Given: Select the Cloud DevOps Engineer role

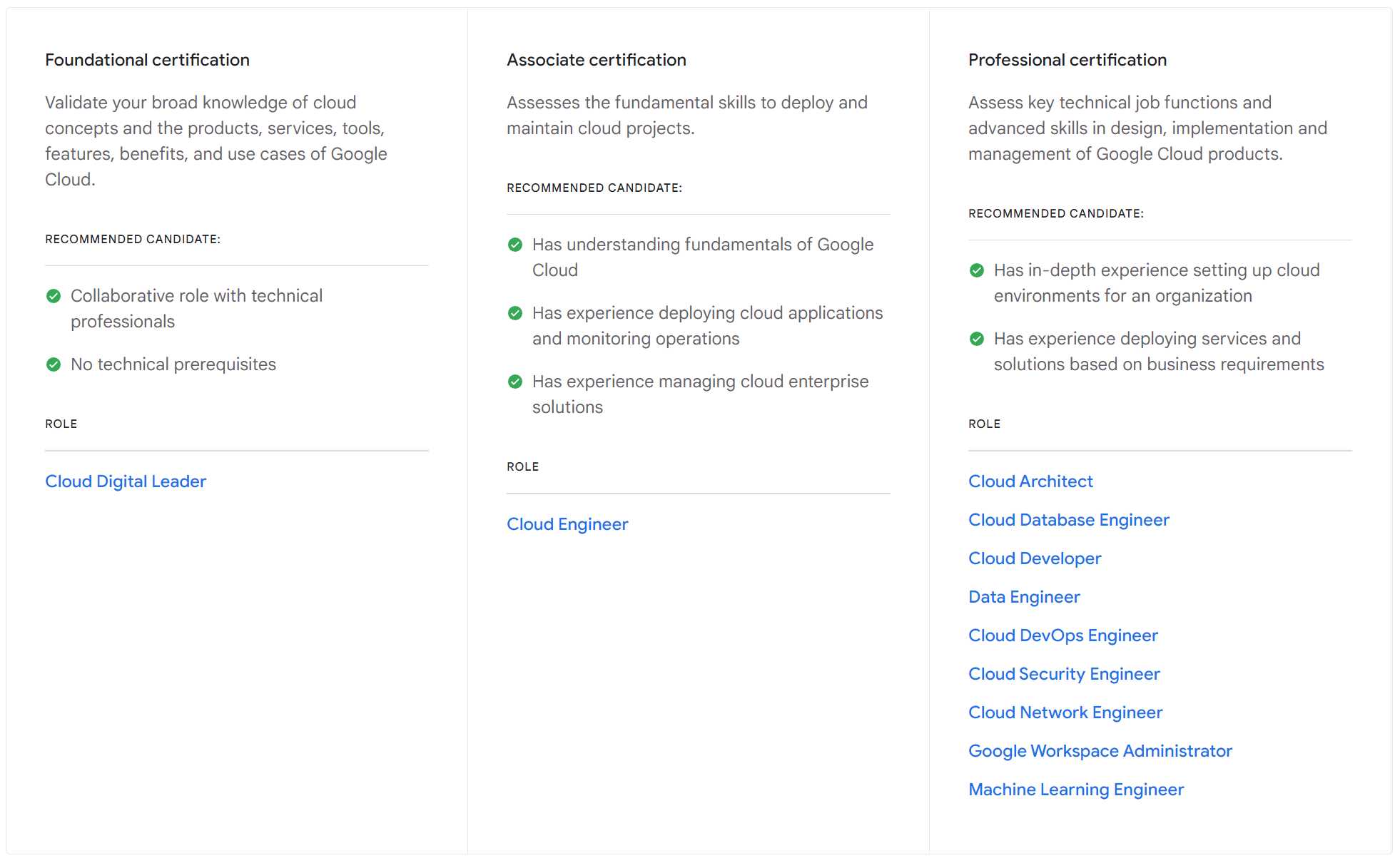Looking at the screenshot, I should click(1063, 633).
